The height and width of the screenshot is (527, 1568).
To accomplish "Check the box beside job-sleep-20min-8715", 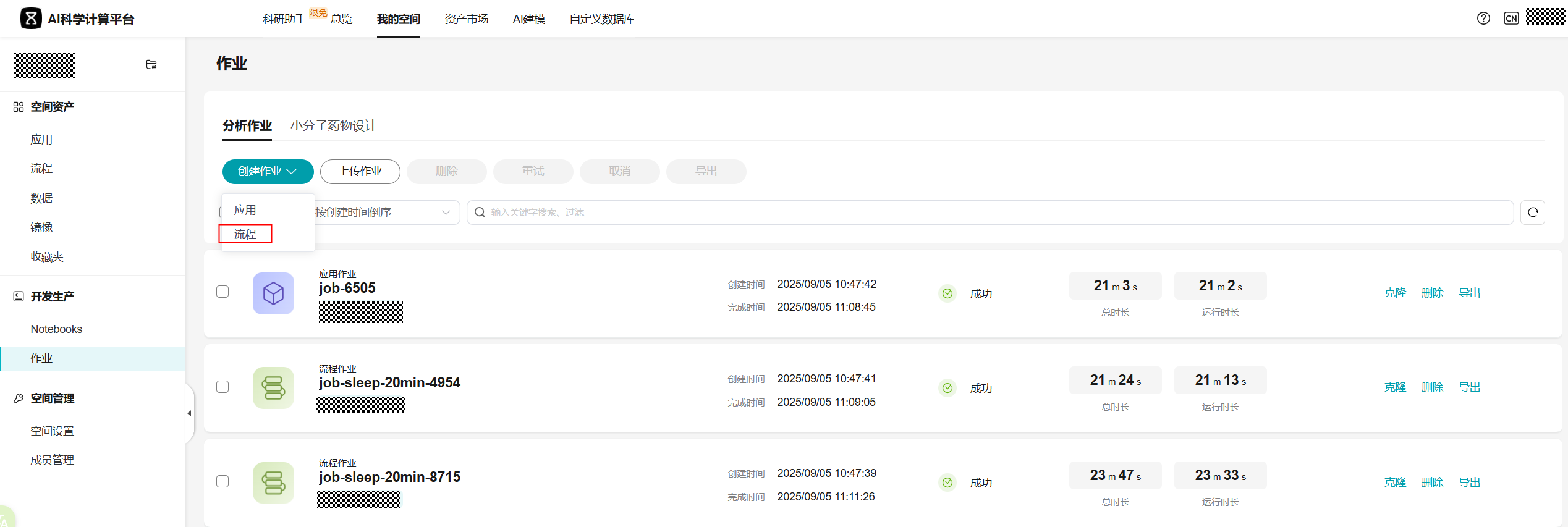I will tap(222, 481).
